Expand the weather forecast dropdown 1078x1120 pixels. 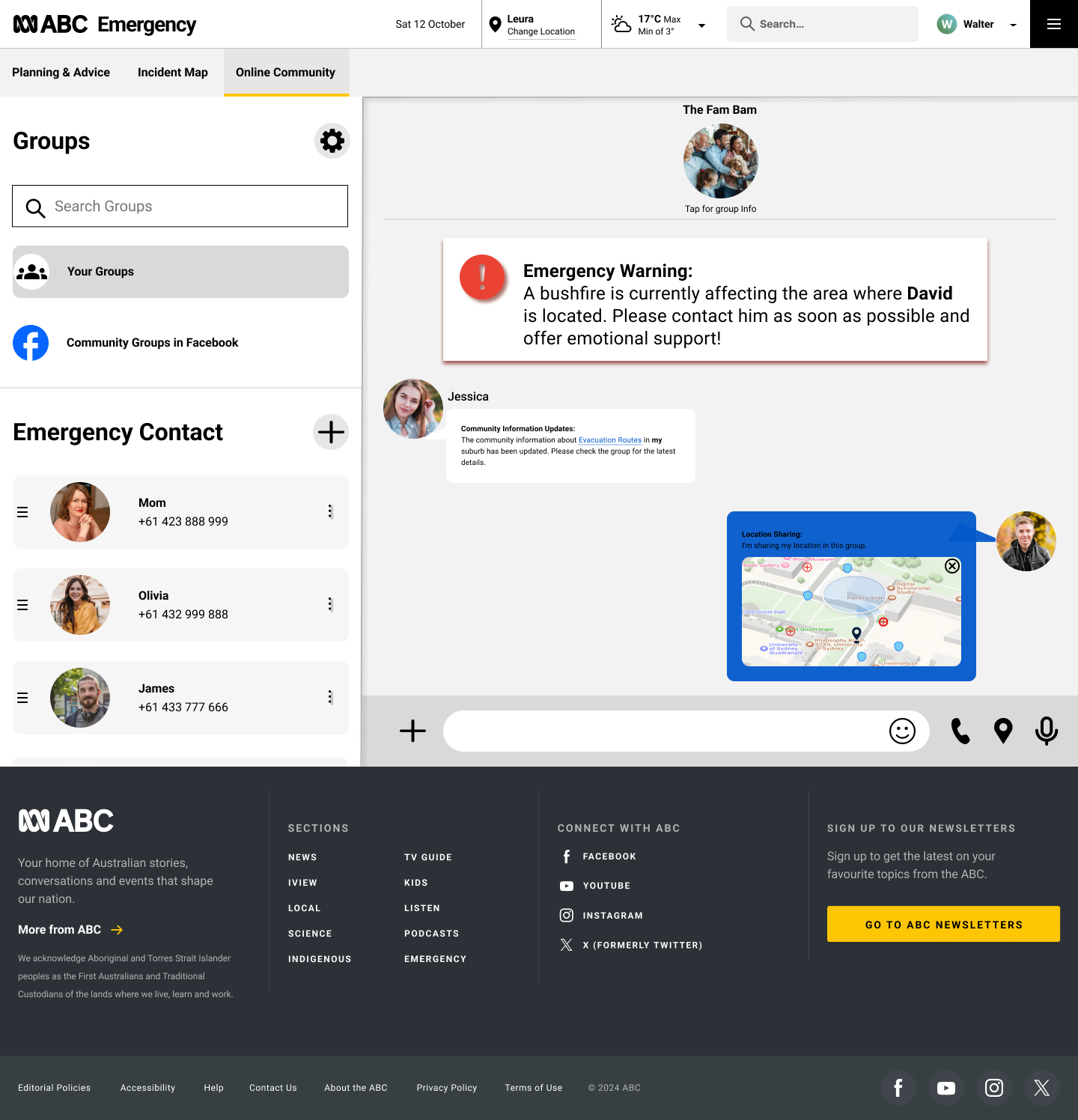(x=701, y=25)
